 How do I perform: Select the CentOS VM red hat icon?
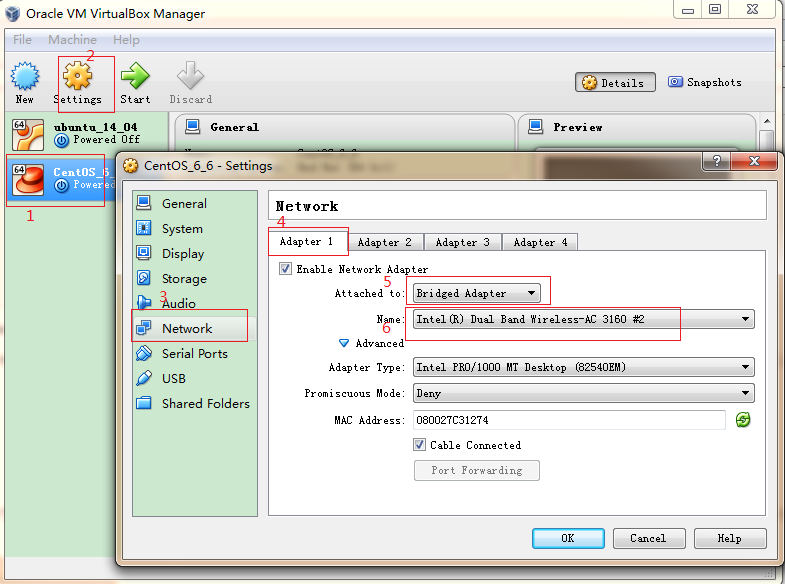pos(28,180)
